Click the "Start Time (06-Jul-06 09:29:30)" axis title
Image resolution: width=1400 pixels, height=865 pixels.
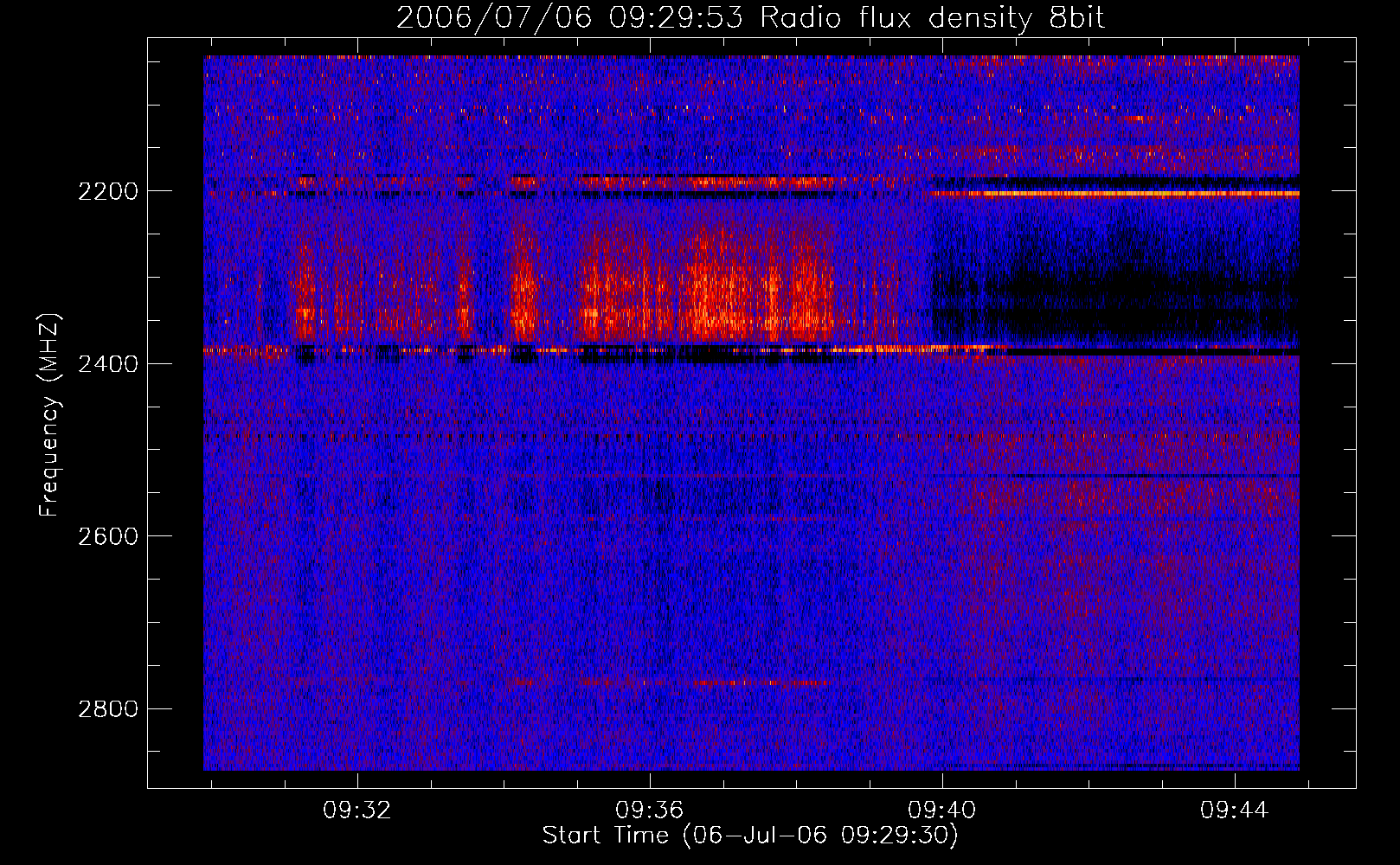click(x=750, y=836)
